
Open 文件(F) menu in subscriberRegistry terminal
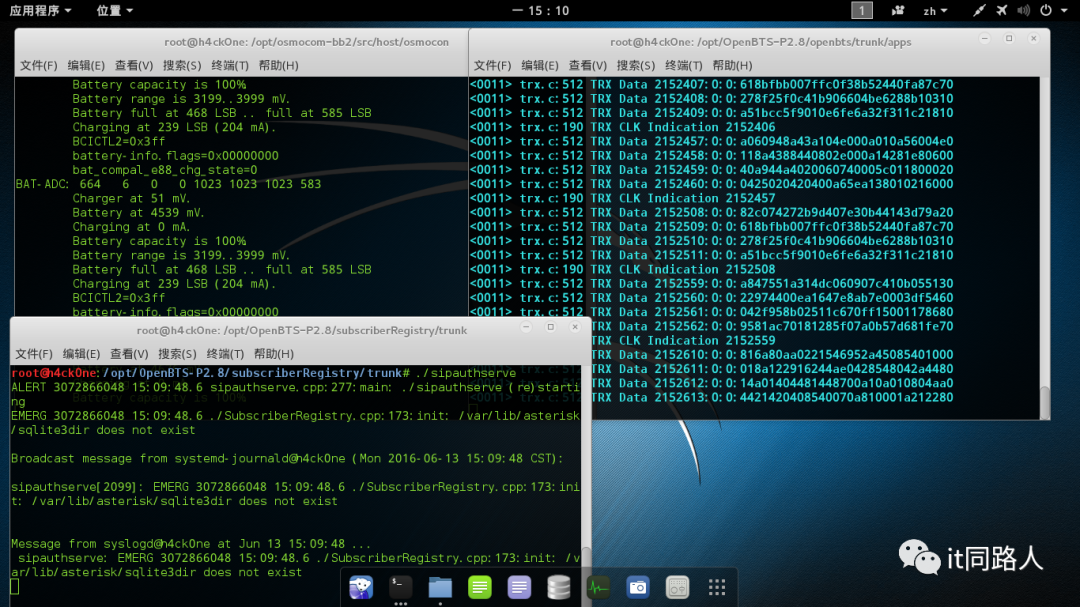point(34,354)
